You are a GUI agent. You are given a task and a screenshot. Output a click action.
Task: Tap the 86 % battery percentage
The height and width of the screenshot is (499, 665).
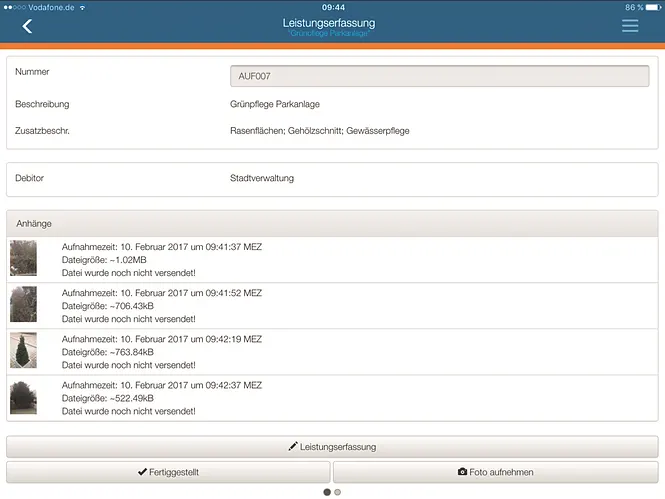click(x=634, y=8)
